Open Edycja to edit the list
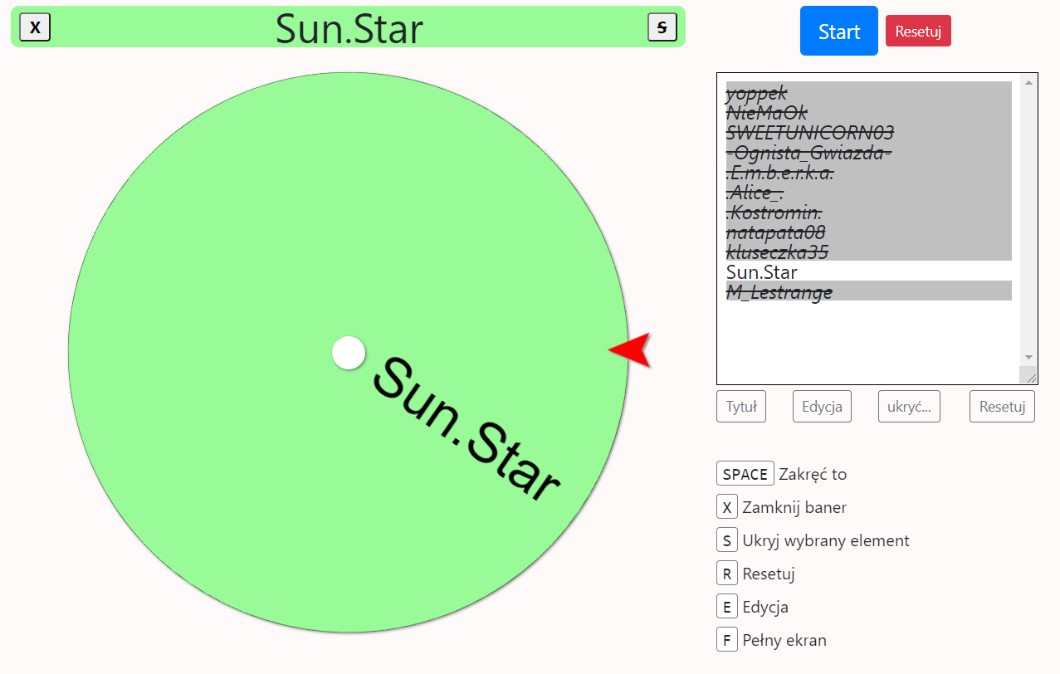Screen dimensions: 1060x674 (821, 407)
